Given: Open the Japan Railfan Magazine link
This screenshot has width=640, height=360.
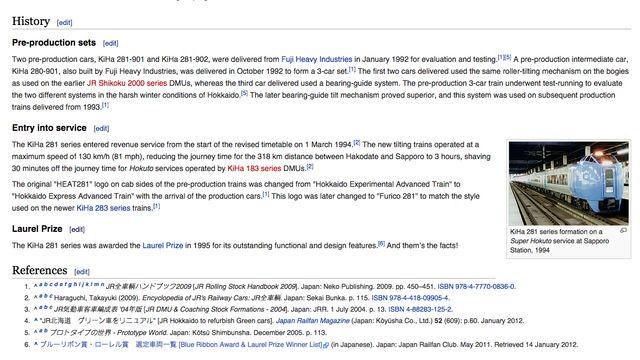Looking at the screenshot, I should click(x=313, y=321).
